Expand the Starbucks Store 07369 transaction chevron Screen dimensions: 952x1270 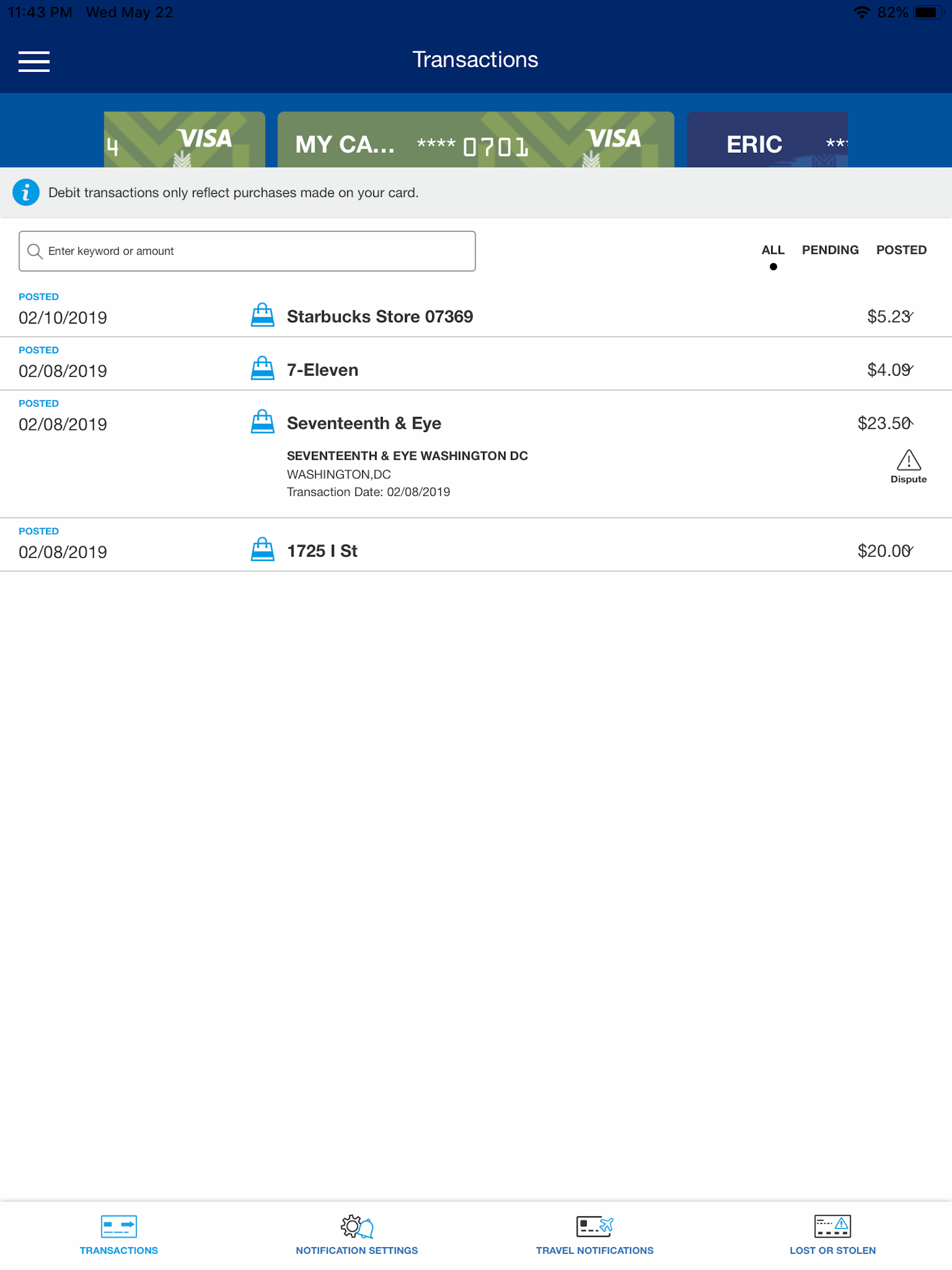coord(910,315)
